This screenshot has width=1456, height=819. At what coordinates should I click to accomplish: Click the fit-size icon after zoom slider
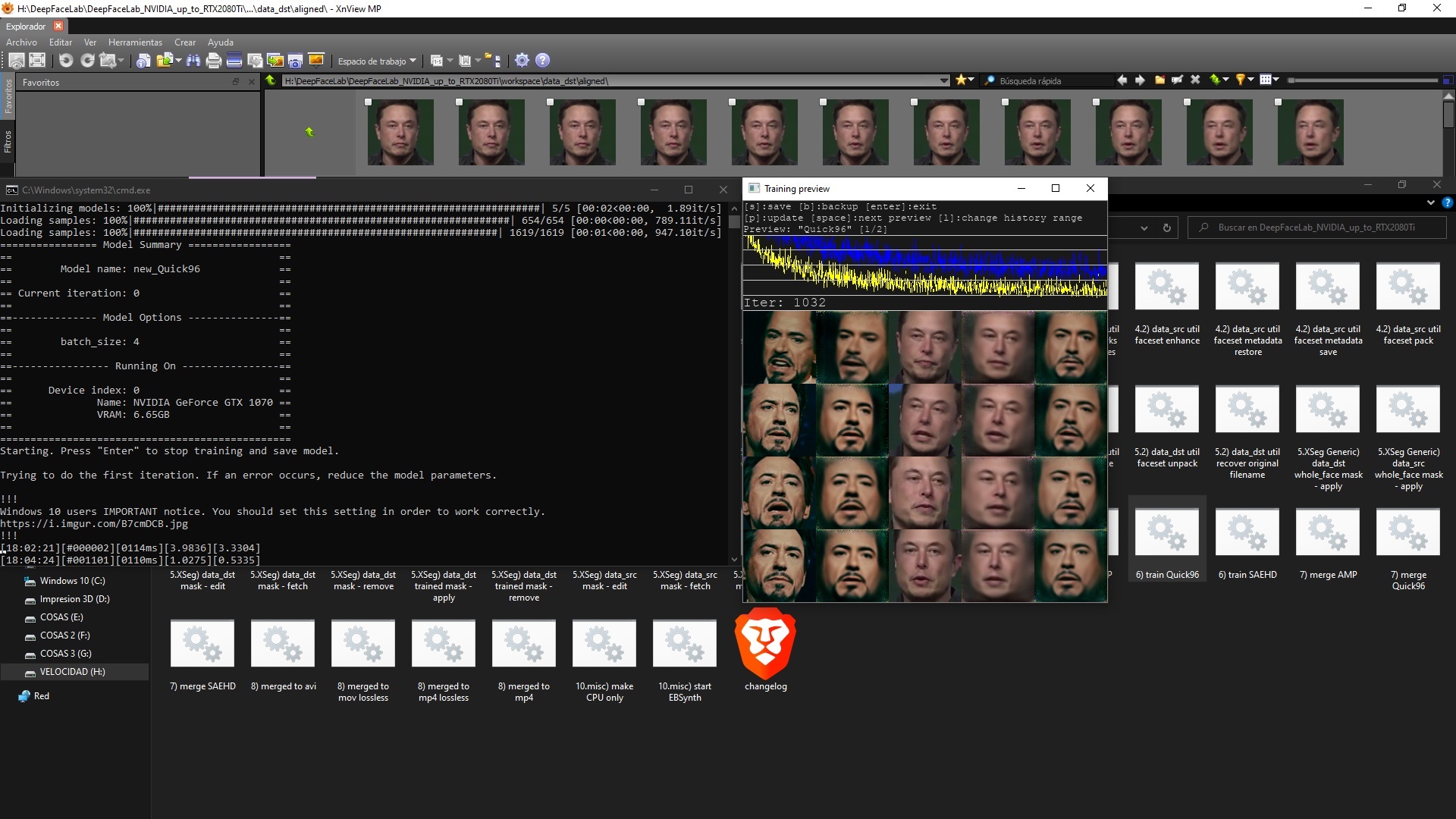(x=1448, y=80)
